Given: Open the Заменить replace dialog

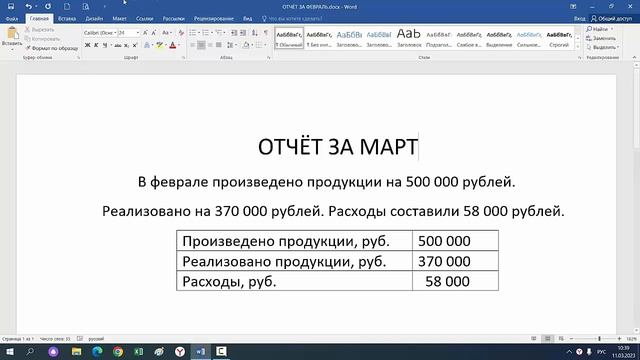Looking at the screenshot, I should coord(601,38).
